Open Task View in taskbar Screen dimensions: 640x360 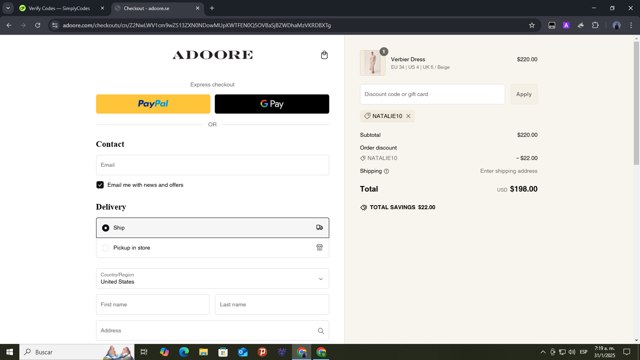pyautogui.click(x=144, y=352)
